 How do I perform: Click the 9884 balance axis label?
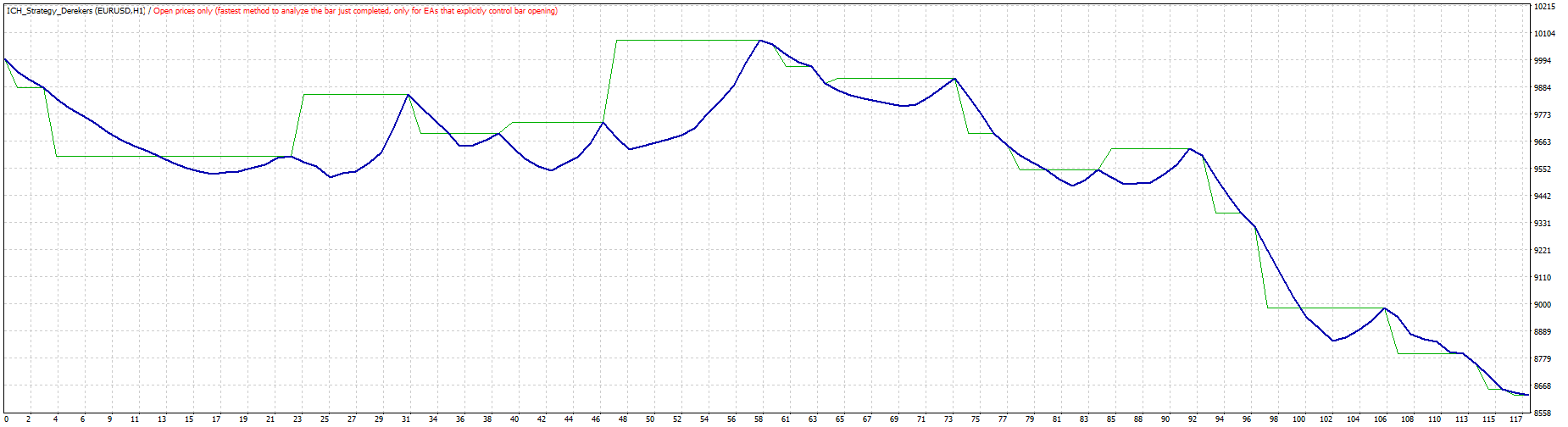pyautogui.click(x=1543, y=88)
